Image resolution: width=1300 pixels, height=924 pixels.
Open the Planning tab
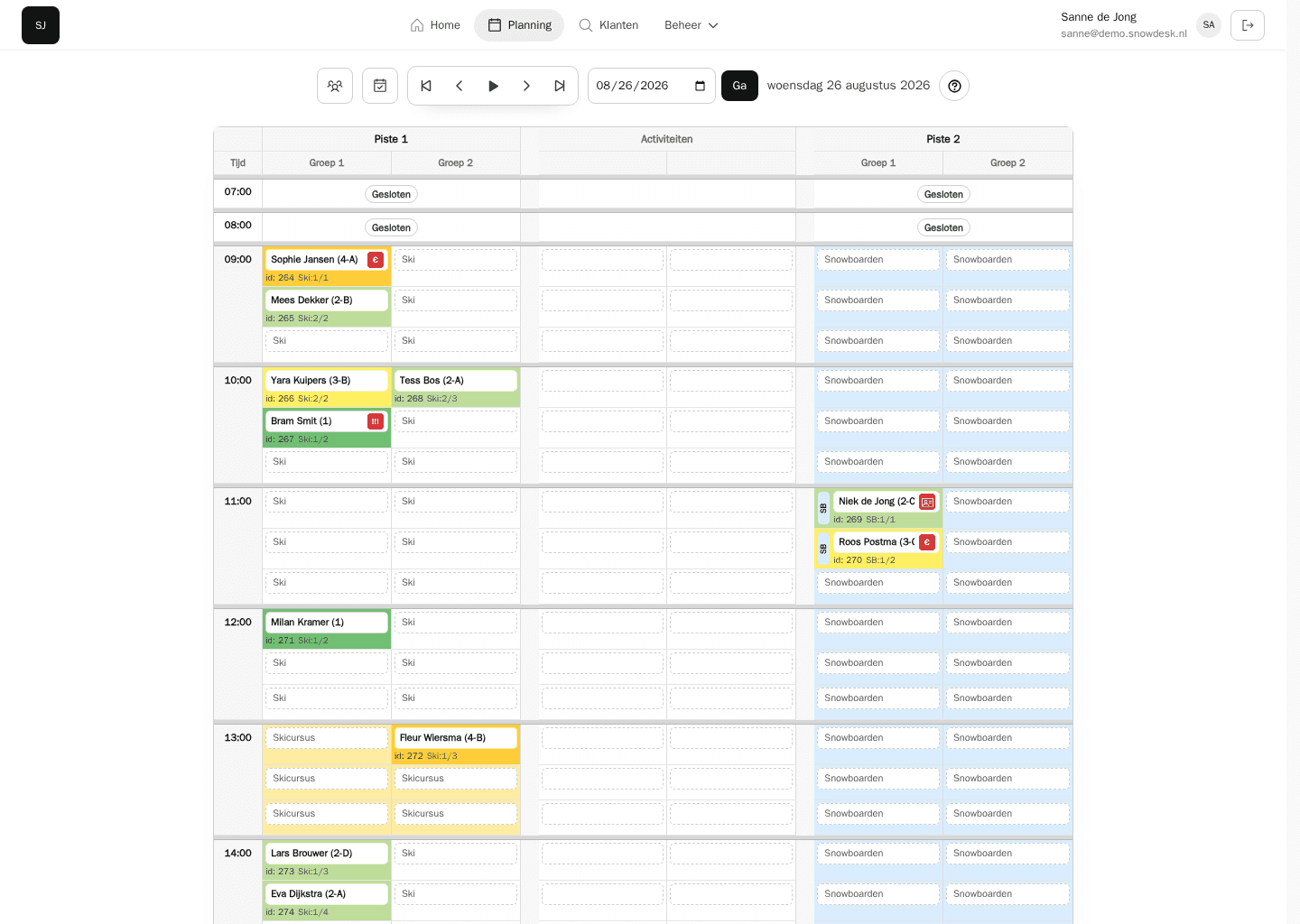[x=519, y=25]
